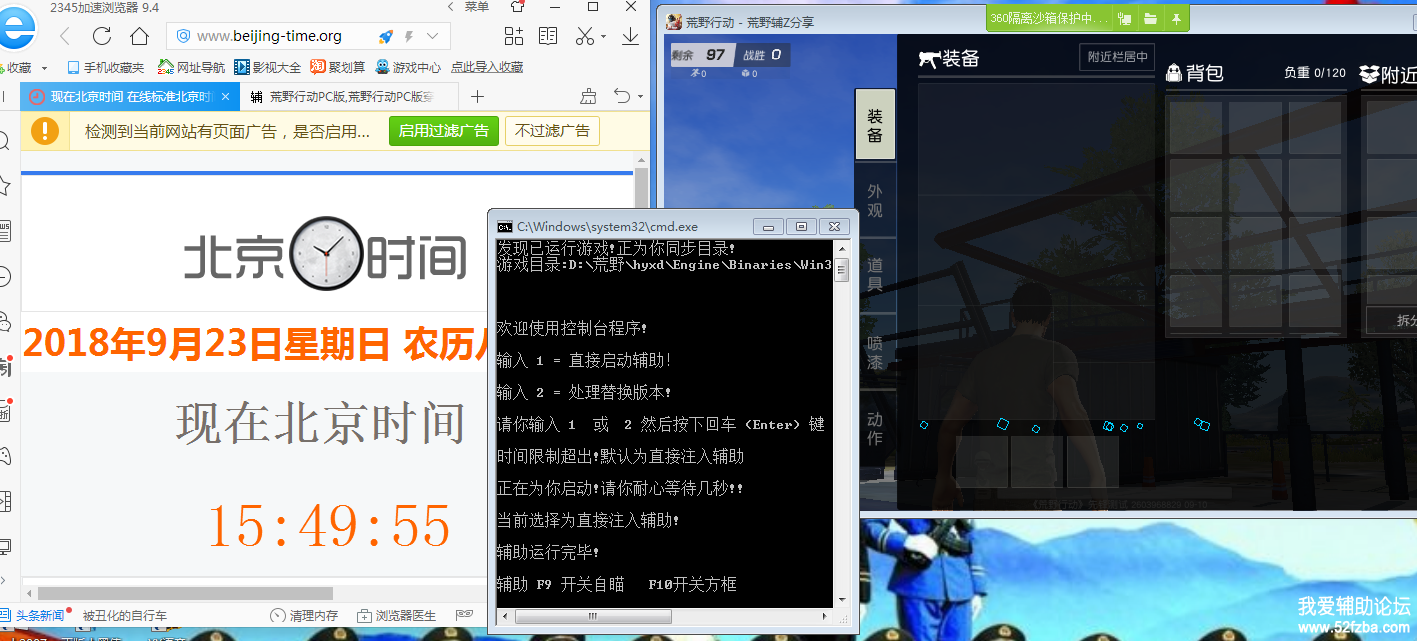Click the cmd.exe title bar icon

point(505,227)
